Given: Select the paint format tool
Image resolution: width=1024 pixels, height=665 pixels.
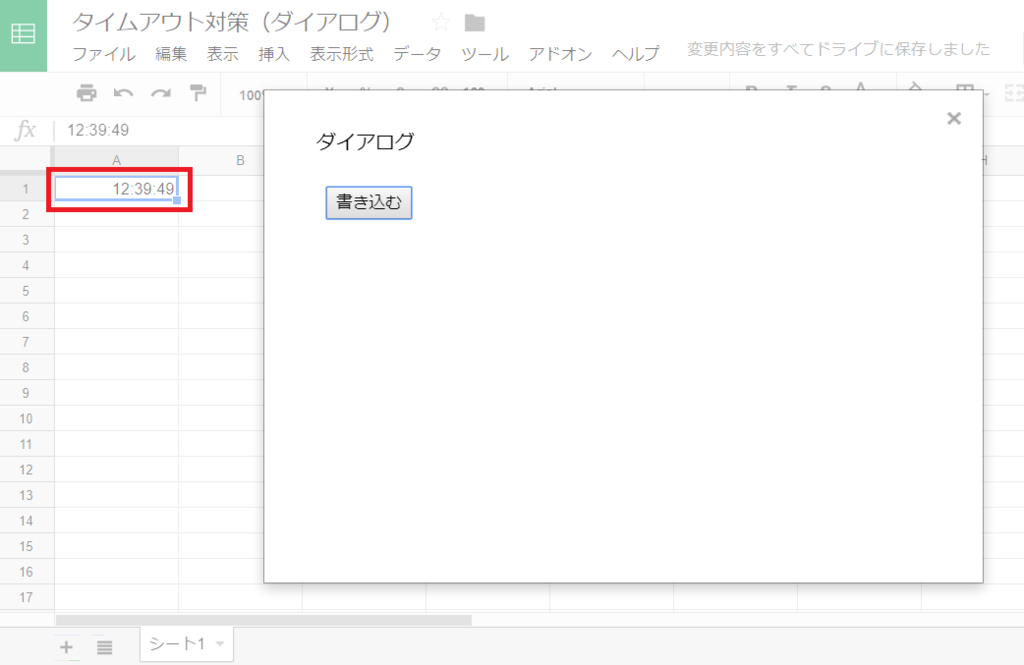Looking at the screenshot, I should coord(198,93).
